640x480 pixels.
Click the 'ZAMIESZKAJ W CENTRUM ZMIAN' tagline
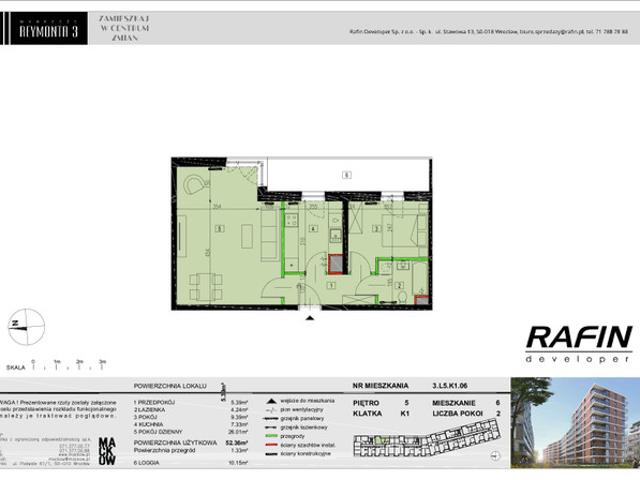[124, 28]
